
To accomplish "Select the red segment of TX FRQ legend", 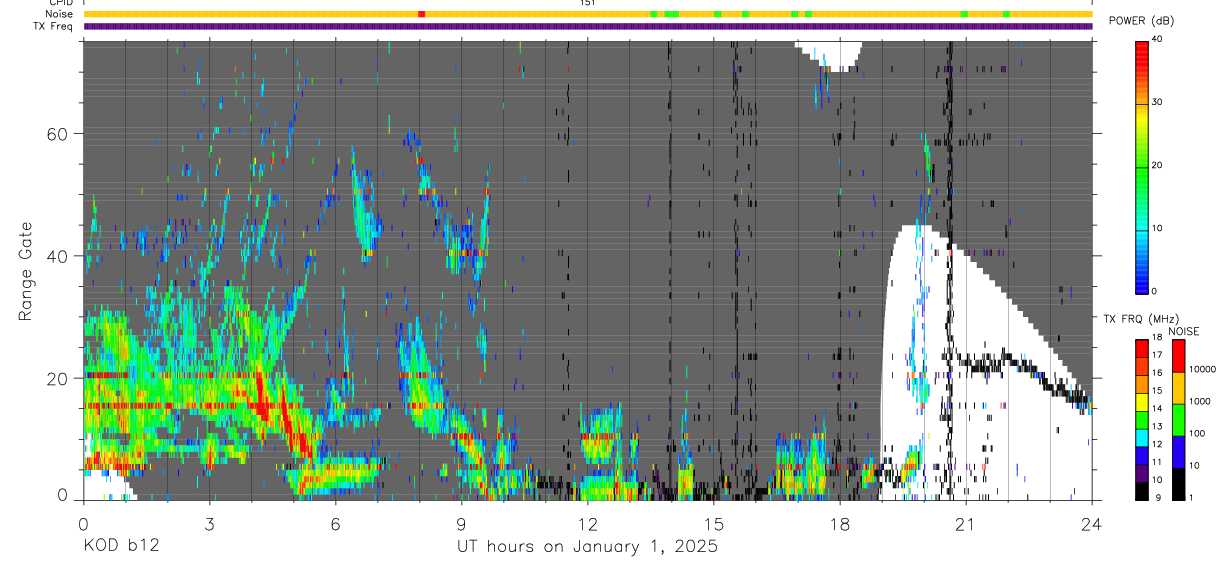I will click(x=1142, y=348).
